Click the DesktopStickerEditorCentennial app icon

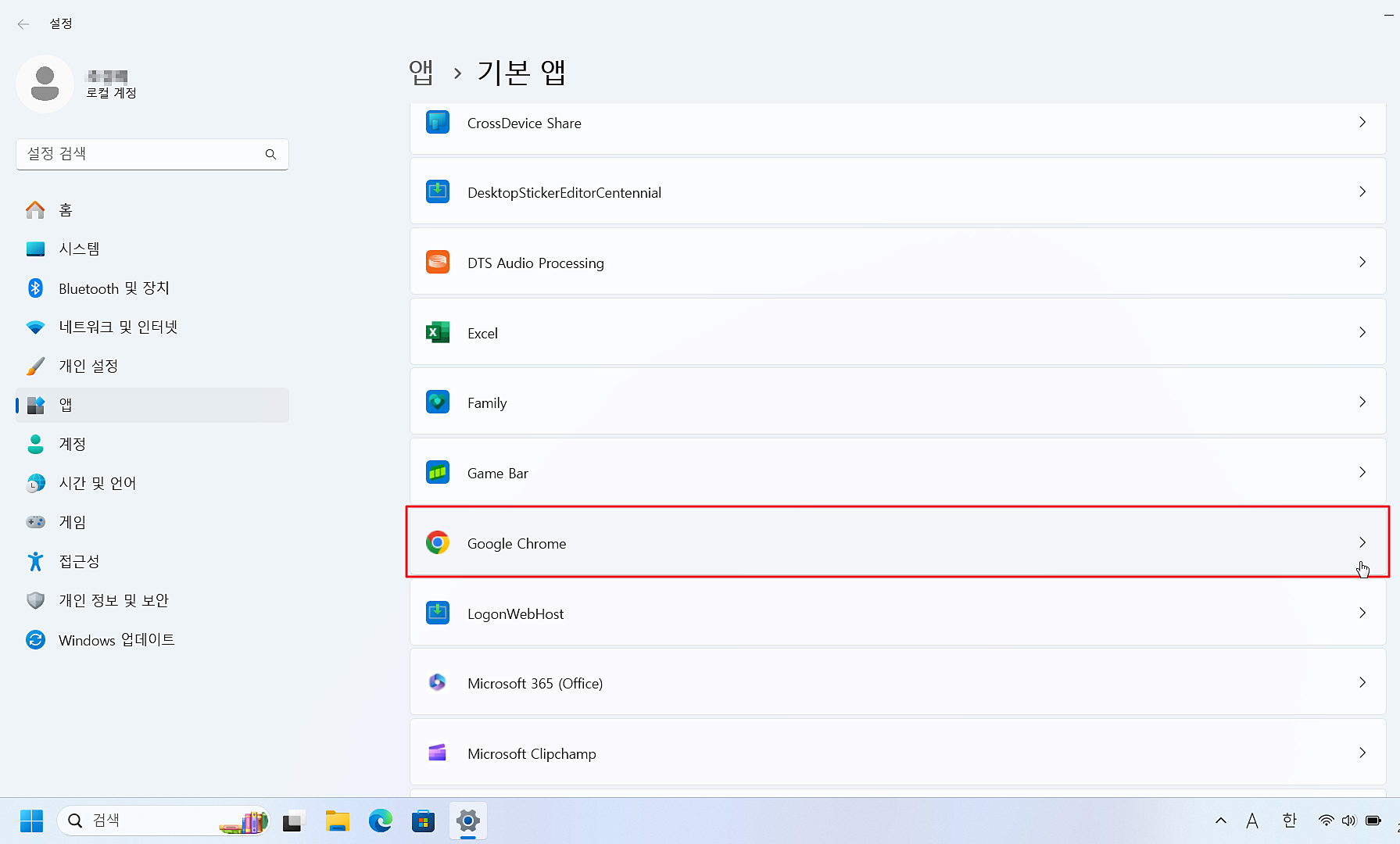(438, 192)
